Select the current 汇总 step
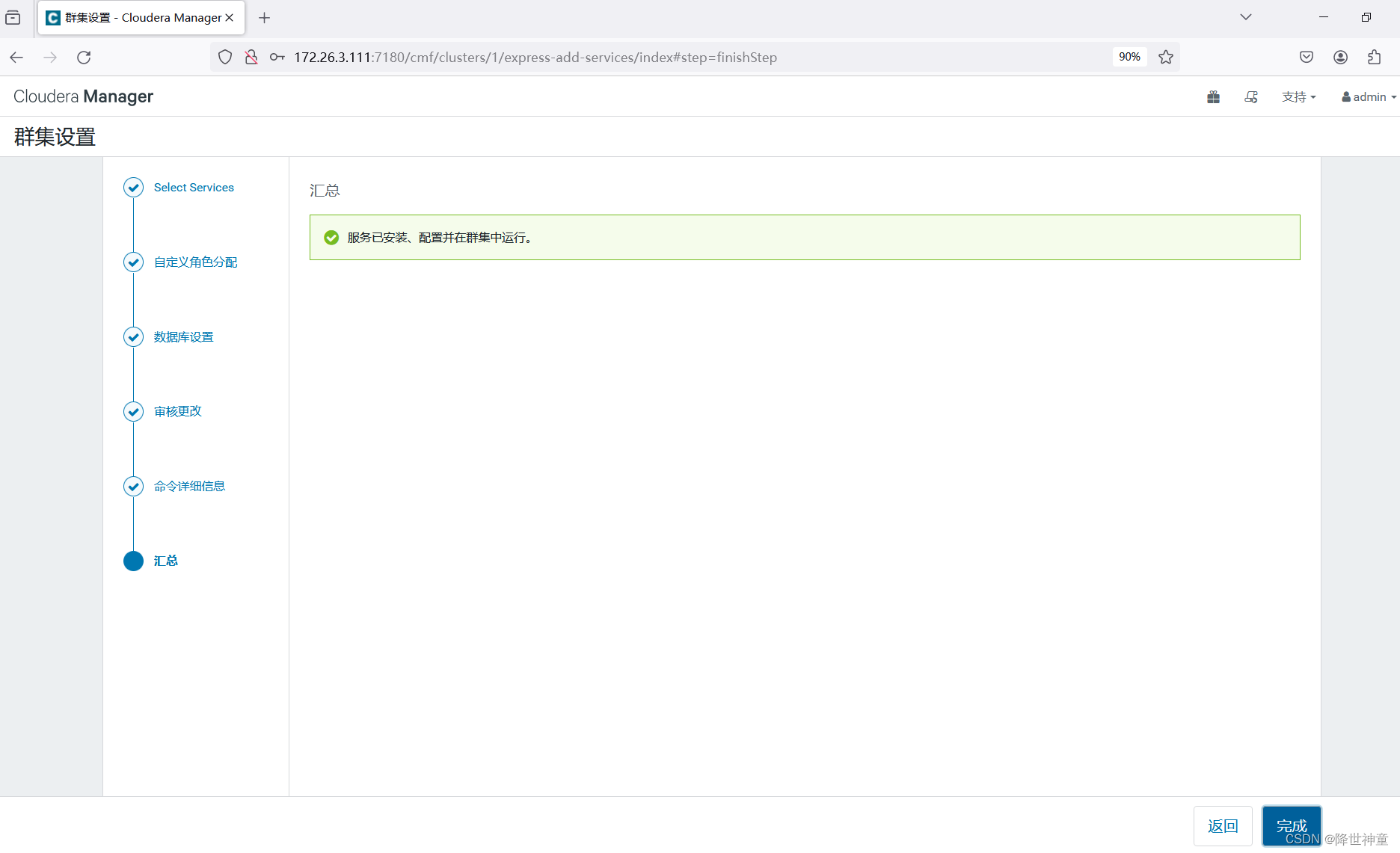The width and height of the screenshot is (1400, 853). [165, 561]
